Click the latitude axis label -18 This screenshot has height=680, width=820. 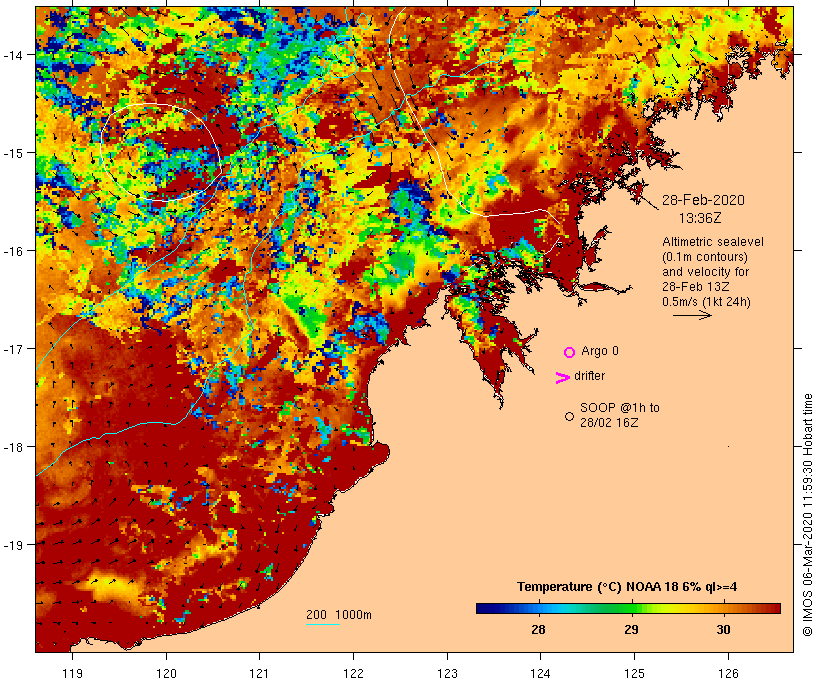click(x=13, y=447)
